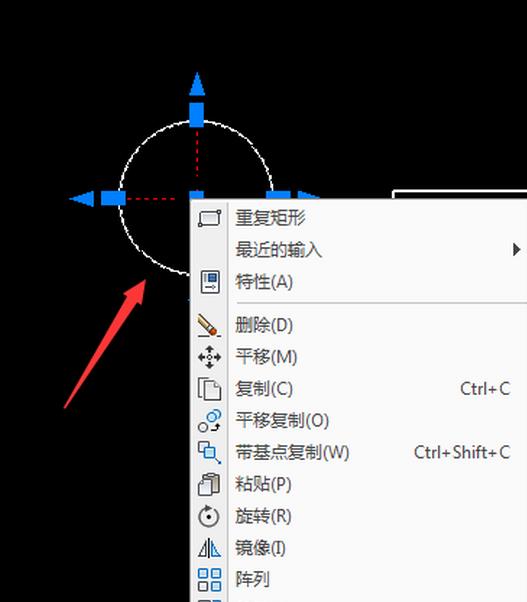Viewport: 527px width, 602px height.
Task: Click the Repeat Rectangle icon
Action: pyautogui.click(x=210, y=218)
